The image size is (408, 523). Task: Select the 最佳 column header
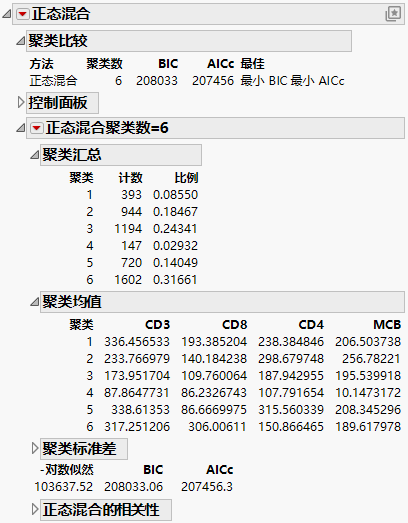(253, 64)
